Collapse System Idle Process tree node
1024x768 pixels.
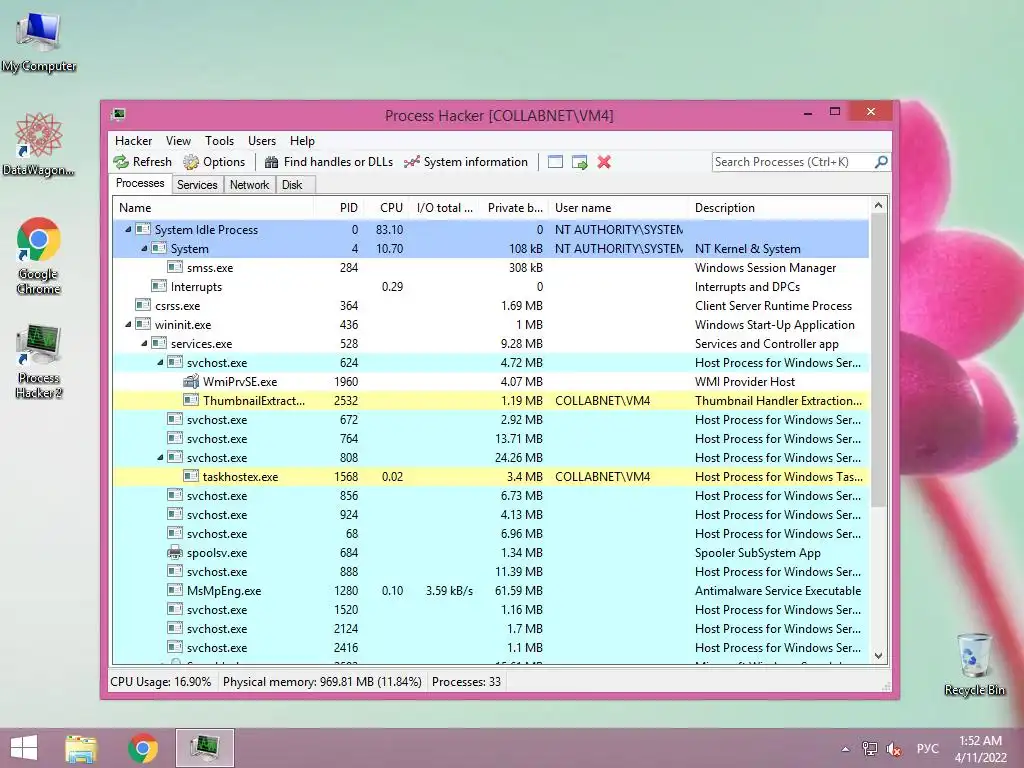click(x=129, y=229)
